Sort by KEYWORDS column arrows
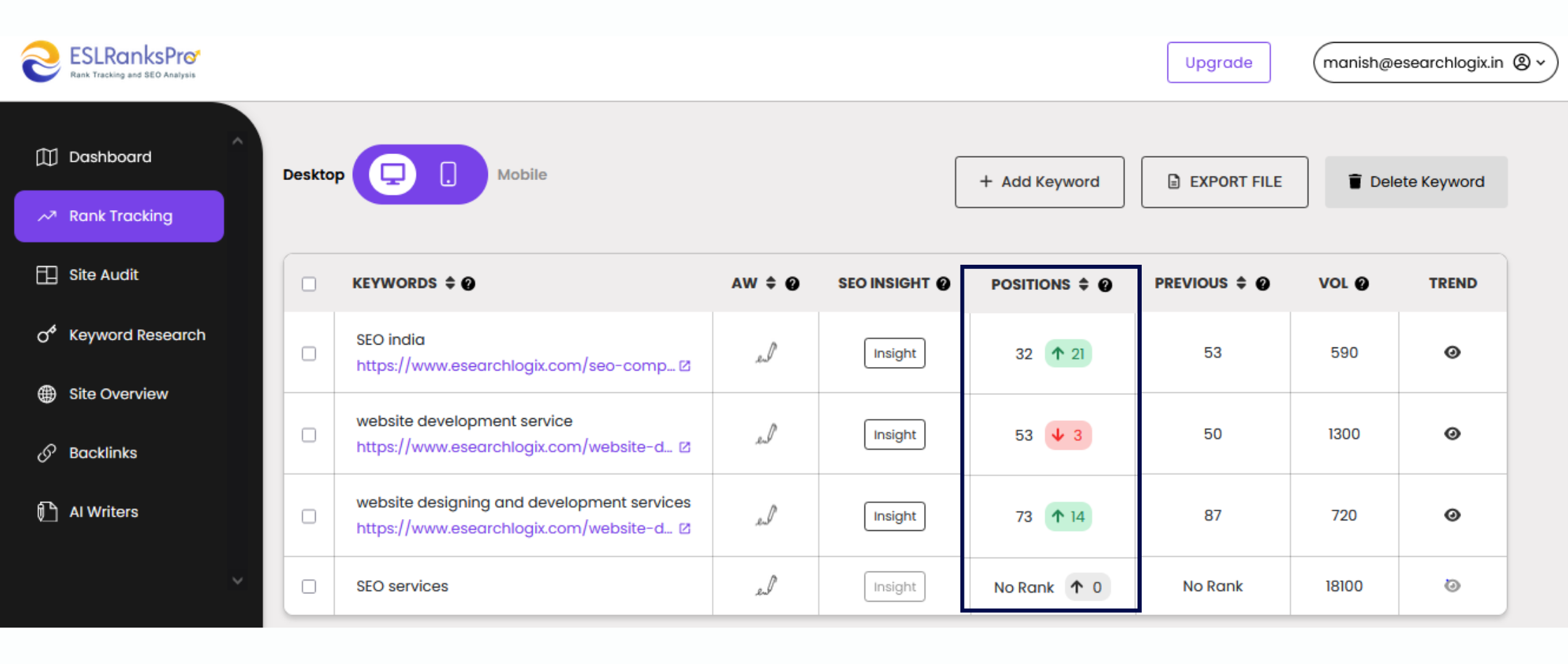 [450, 283]
